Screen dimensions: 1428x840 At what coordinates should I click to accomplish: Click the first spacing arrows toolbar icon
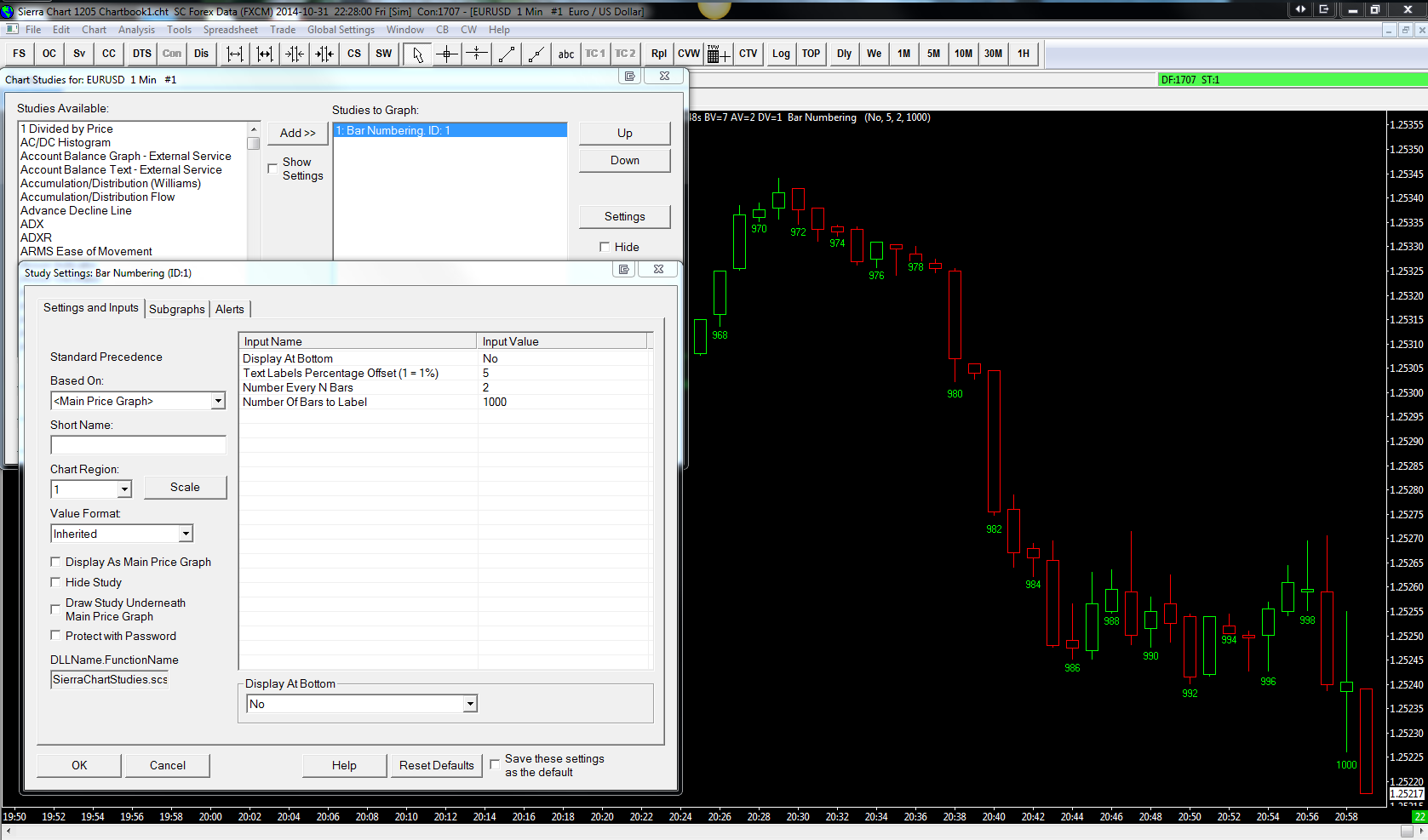tap(235, 54)
